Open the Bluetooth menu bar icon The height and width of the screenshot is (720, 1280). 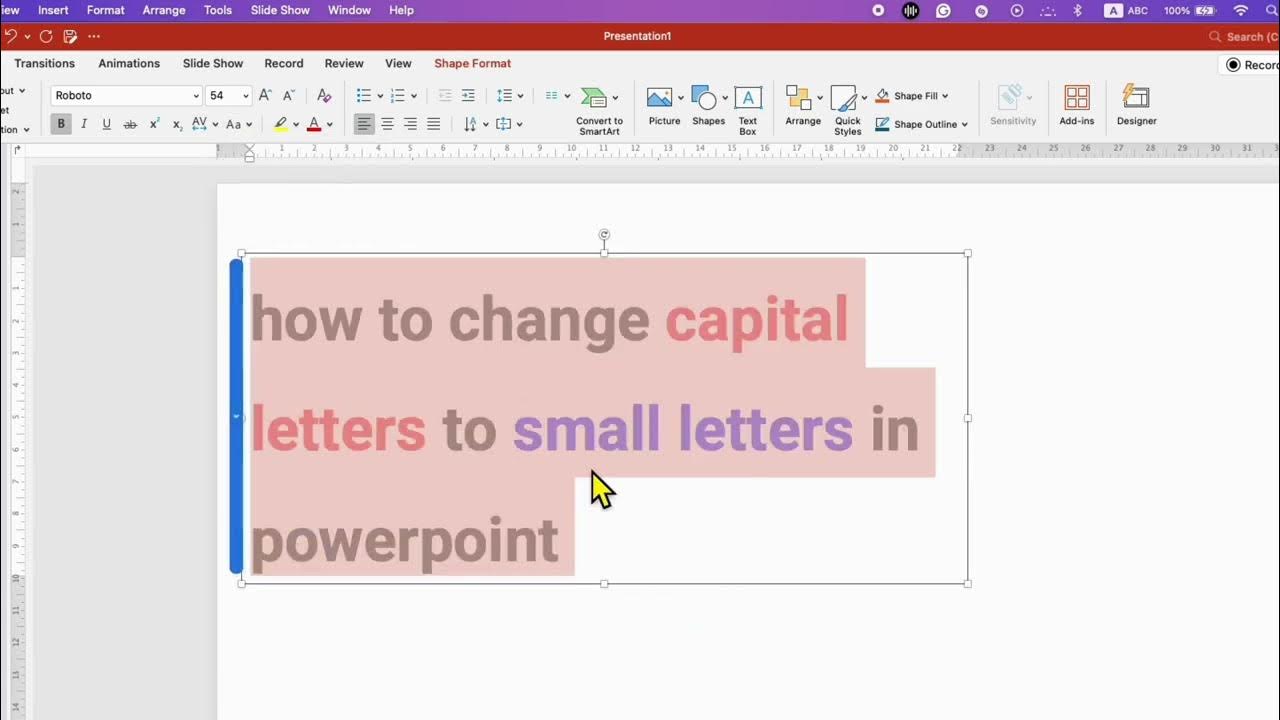tap(1077, 10)
